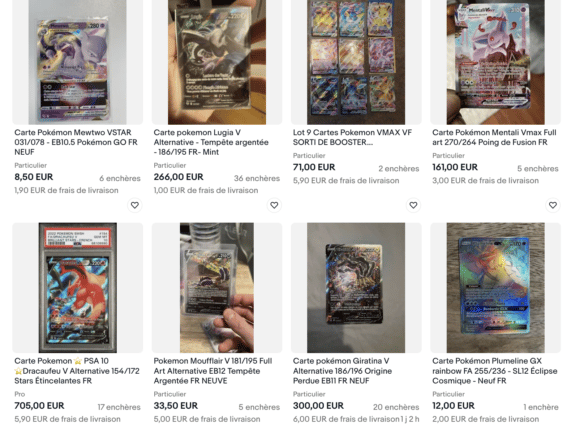Open the 9 VMAX cards lot photo
584x425 pixels.
click(x=356, y=62)
